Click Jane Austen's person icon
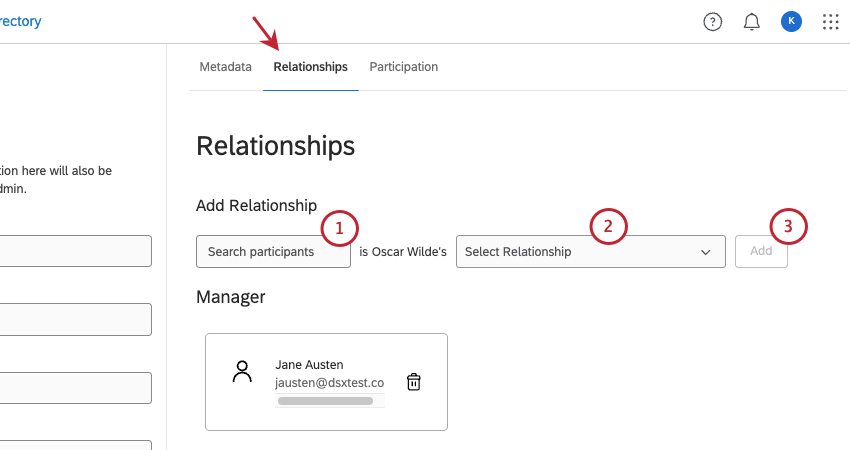850x450 pixels. 241,372
